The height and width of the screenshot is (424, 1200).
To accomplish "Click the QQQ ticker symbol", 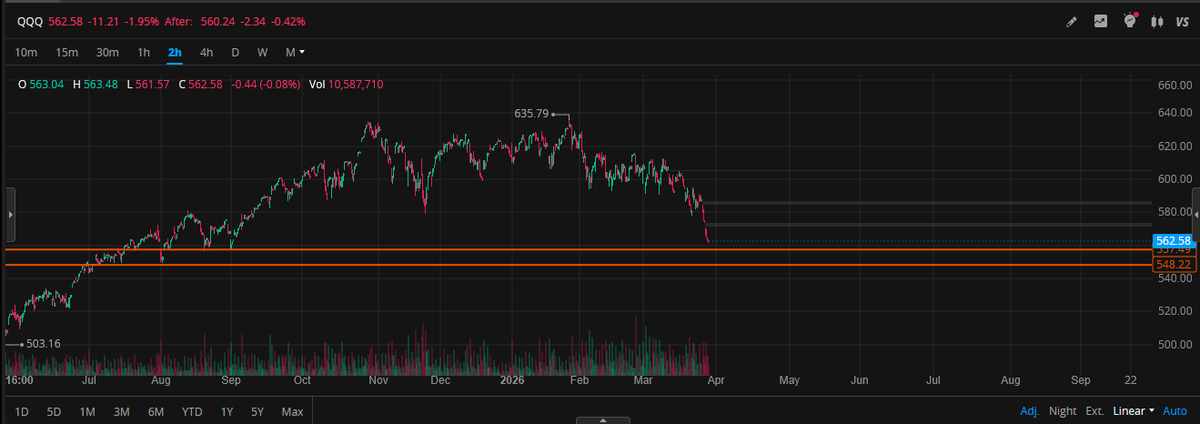I will tap(30, 21).
